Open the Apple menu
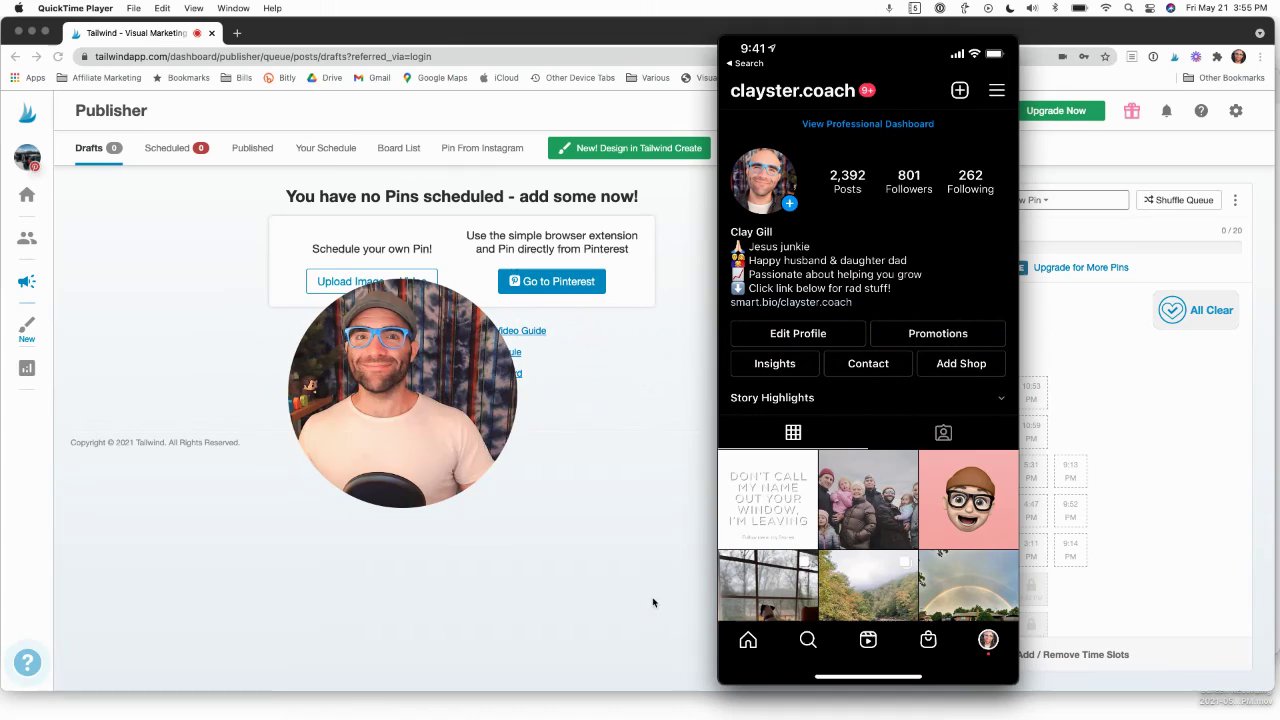1280x720 pixels. 18,8
